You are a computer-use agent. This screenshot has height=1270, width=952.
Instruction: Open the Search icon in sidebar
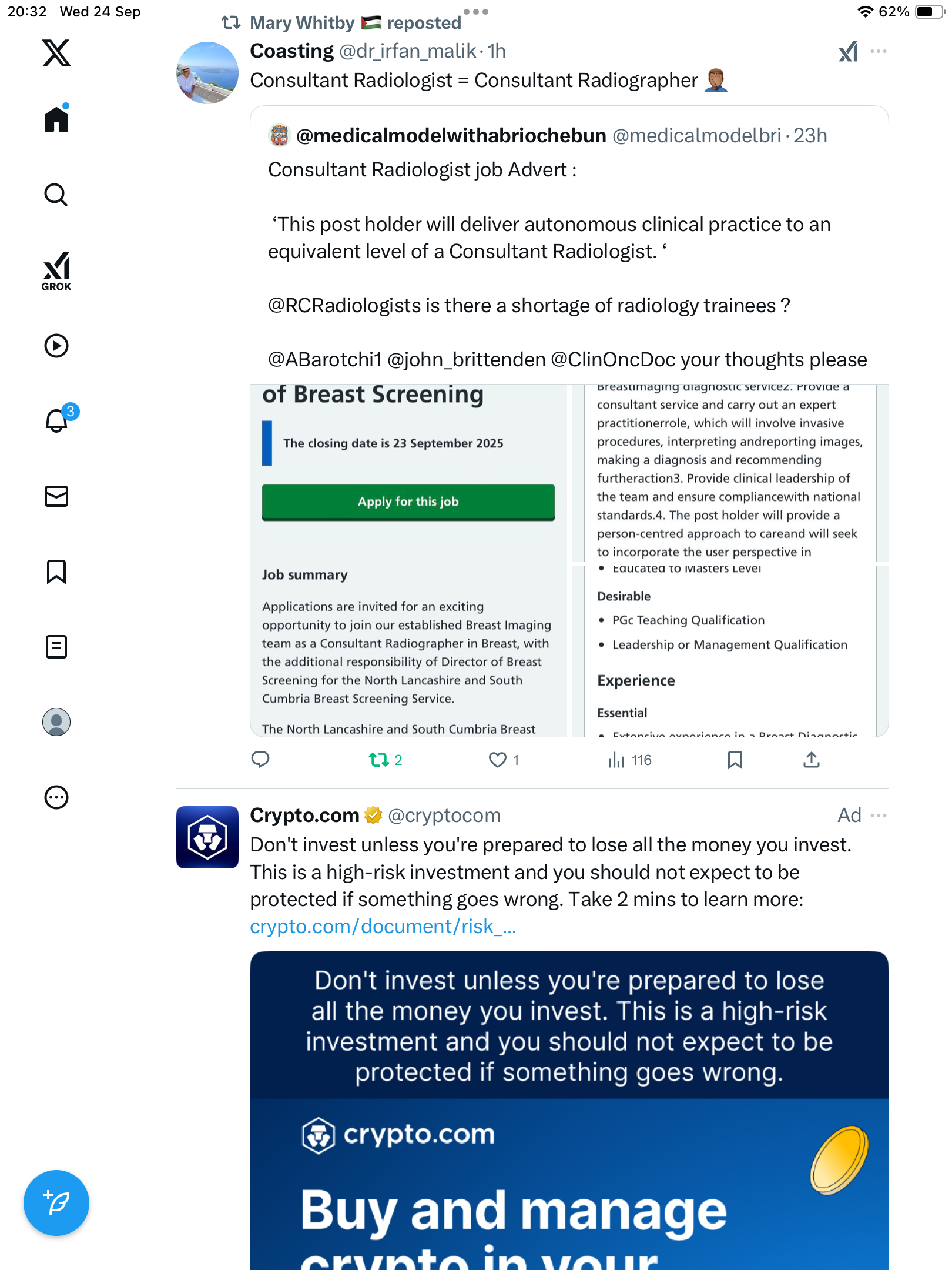pyautogui.click(x=56, y=195)
